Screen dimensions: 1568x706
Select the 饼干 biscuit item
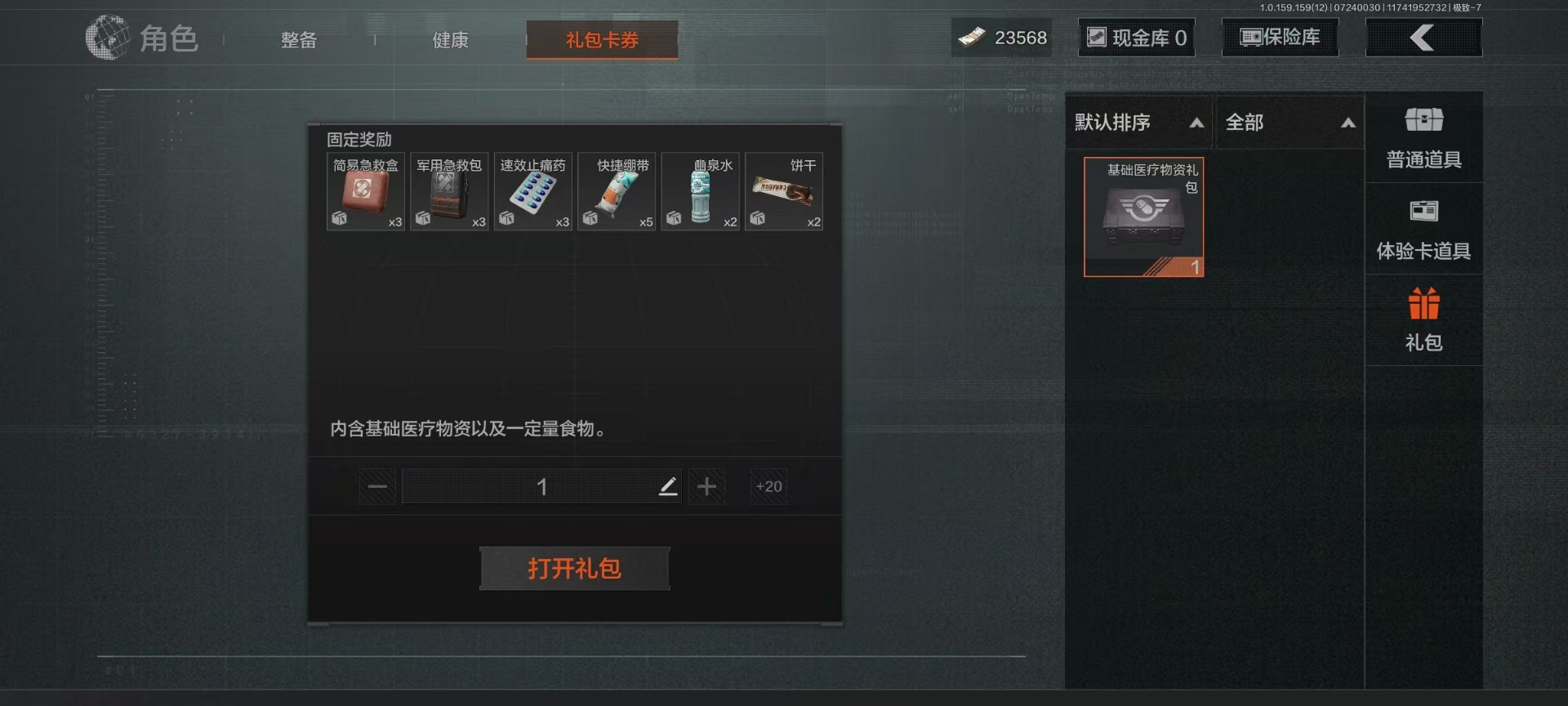pyautogui.click(x=784, y=191)
